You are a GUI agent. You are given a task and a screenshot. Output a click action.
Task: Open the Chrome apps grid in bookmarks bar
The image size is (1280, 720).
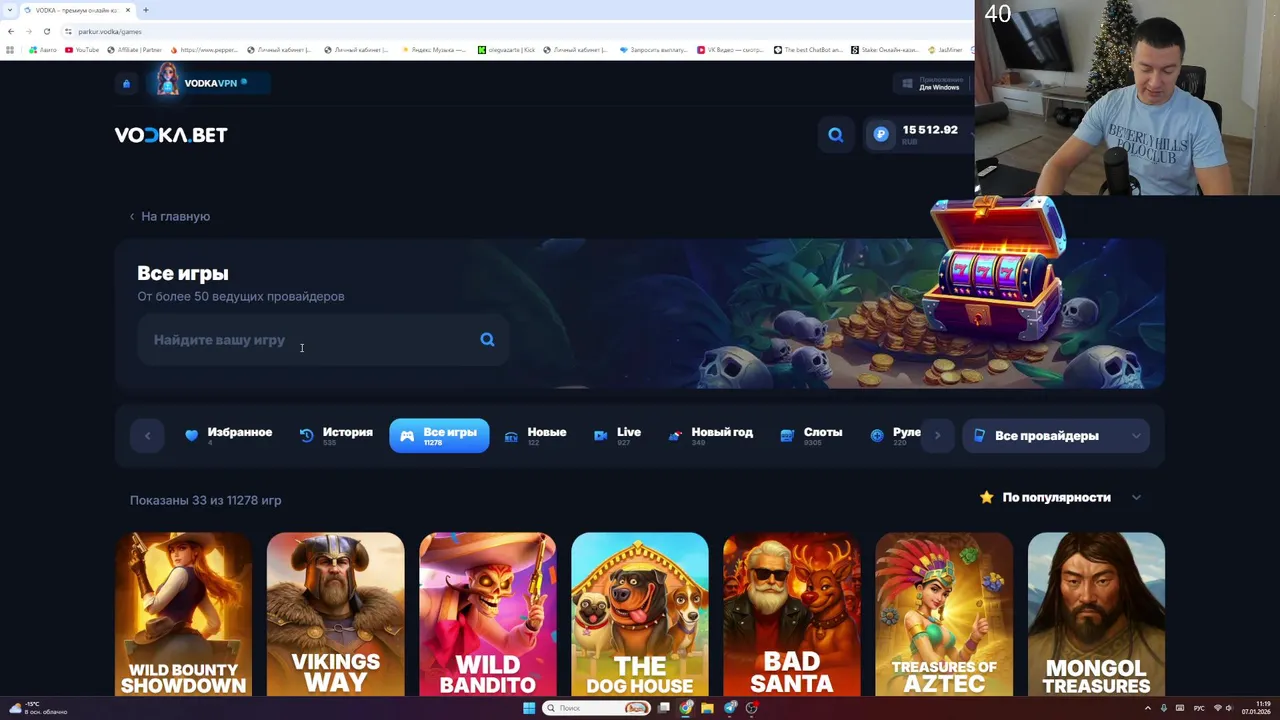[x=10, y=49]
